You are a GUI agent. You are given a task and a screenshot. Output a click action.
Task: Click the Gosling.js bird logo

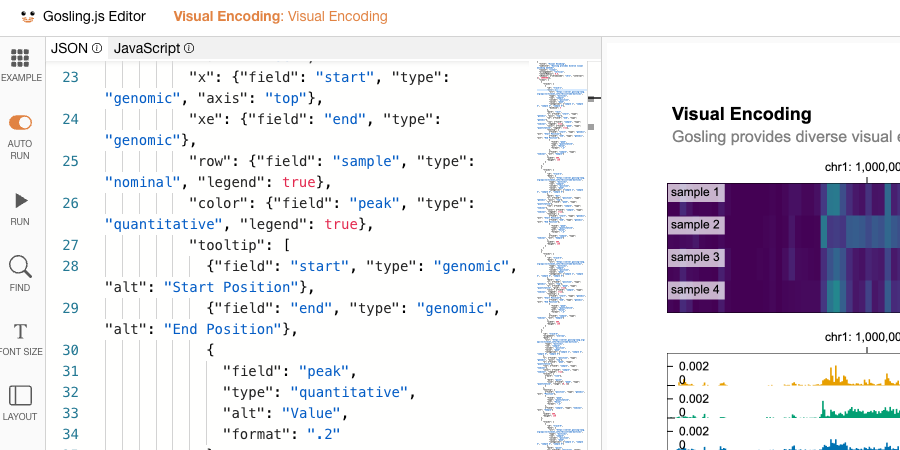pos(27,17)
